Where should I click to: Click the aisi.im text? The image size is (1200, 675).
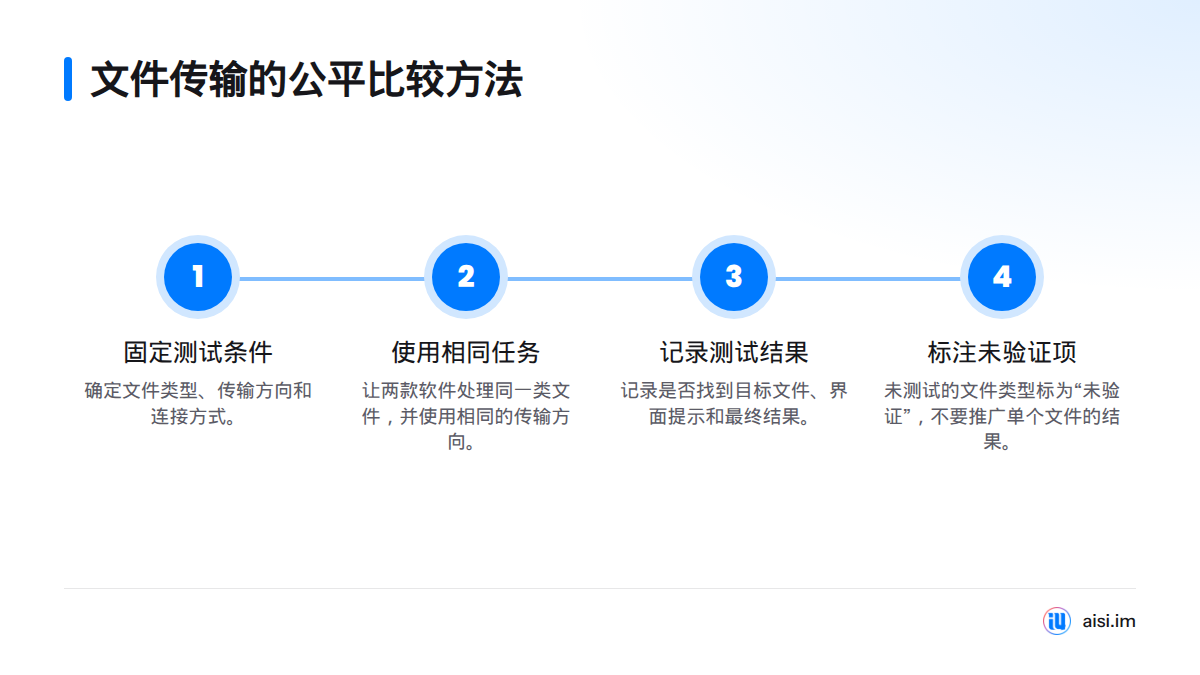point(1109,621)
